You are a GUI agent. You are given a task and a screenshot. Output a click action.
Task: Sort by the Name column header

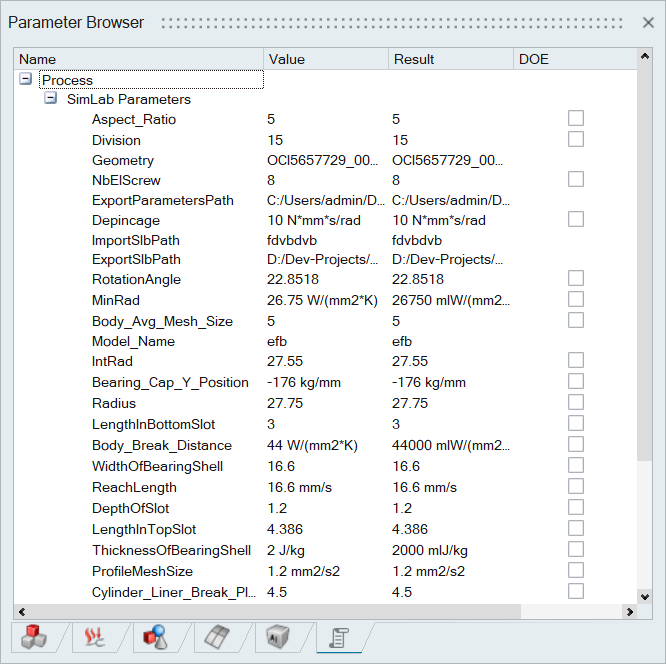(139, 59)
